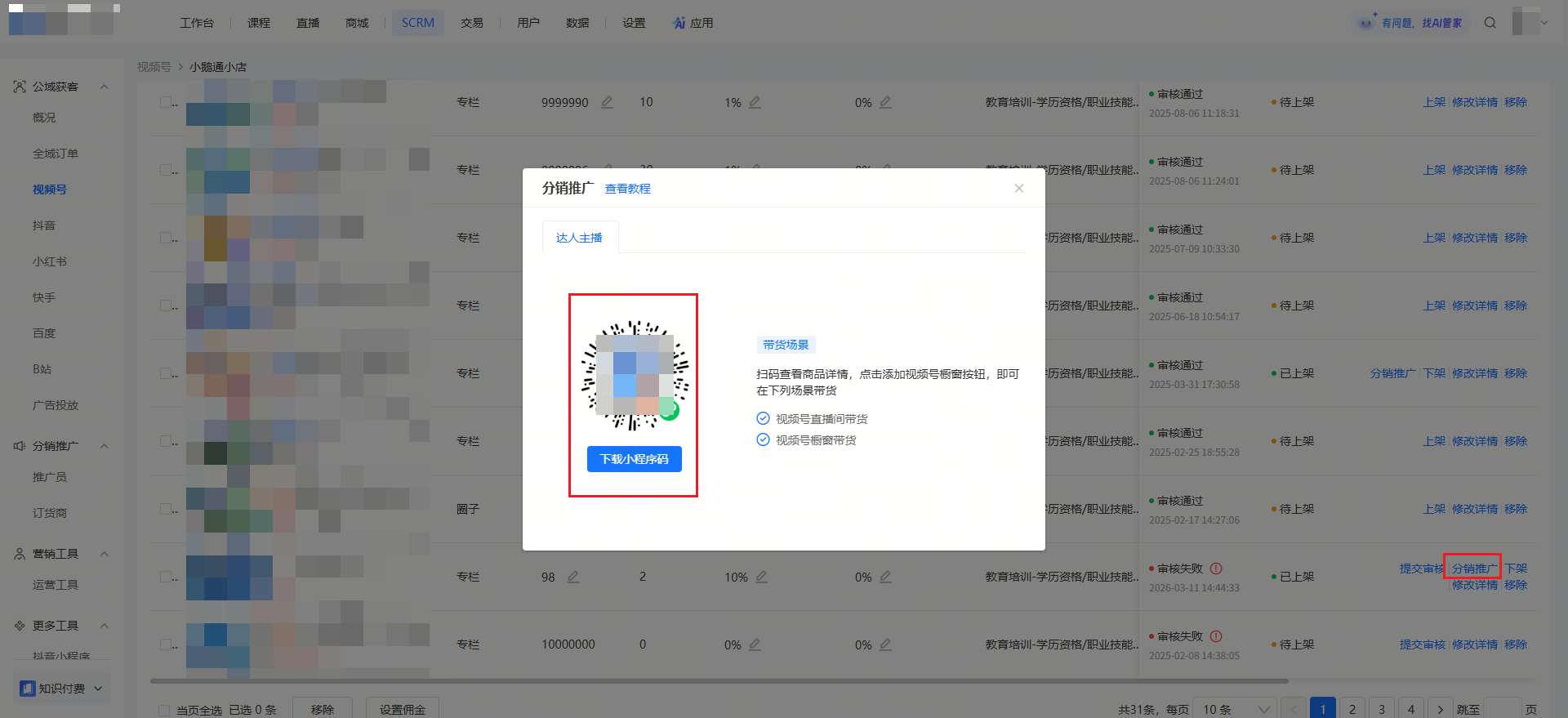The width and height of the screenshot is (1568, 718).
Task: Edit the 10% commission pencil icon
Action: tap(761, 577)
